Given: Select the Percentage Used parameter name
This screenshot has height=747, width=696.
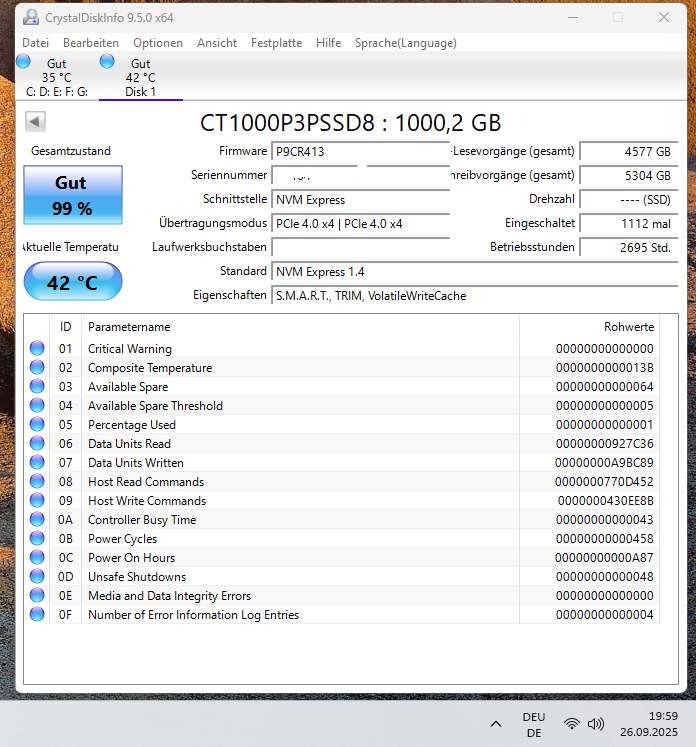Looking at the screenshot, I should pos(132,425).
